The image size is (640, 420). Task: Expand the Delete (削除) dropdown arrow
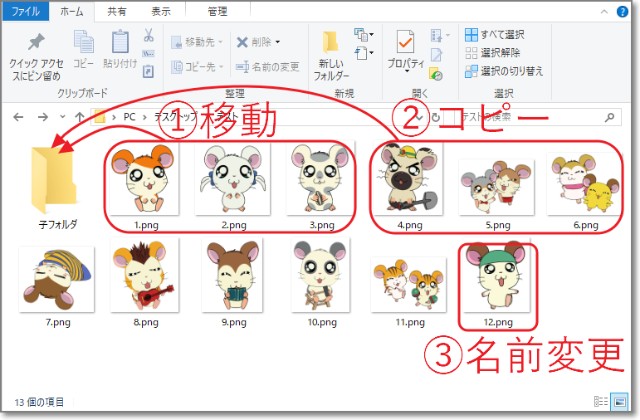point(277,42)
